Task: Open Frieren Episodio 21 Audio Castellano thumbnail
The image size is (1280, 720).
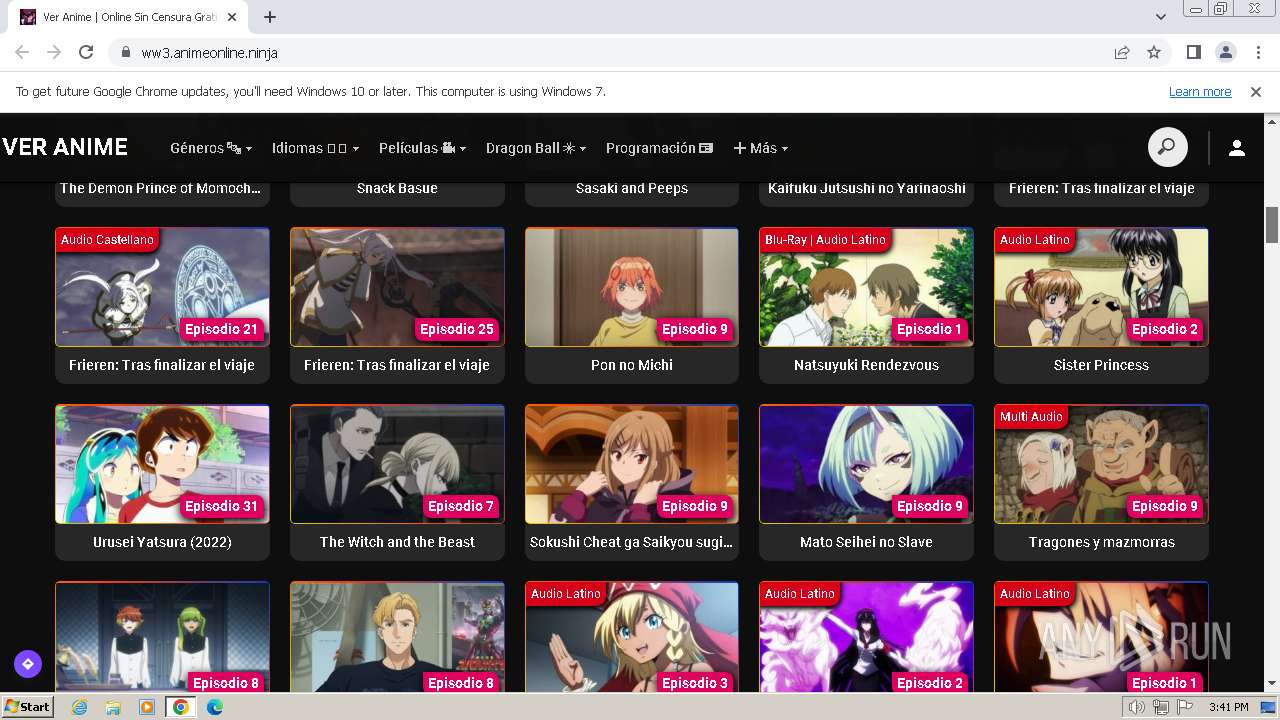Action: coord(162,287)
